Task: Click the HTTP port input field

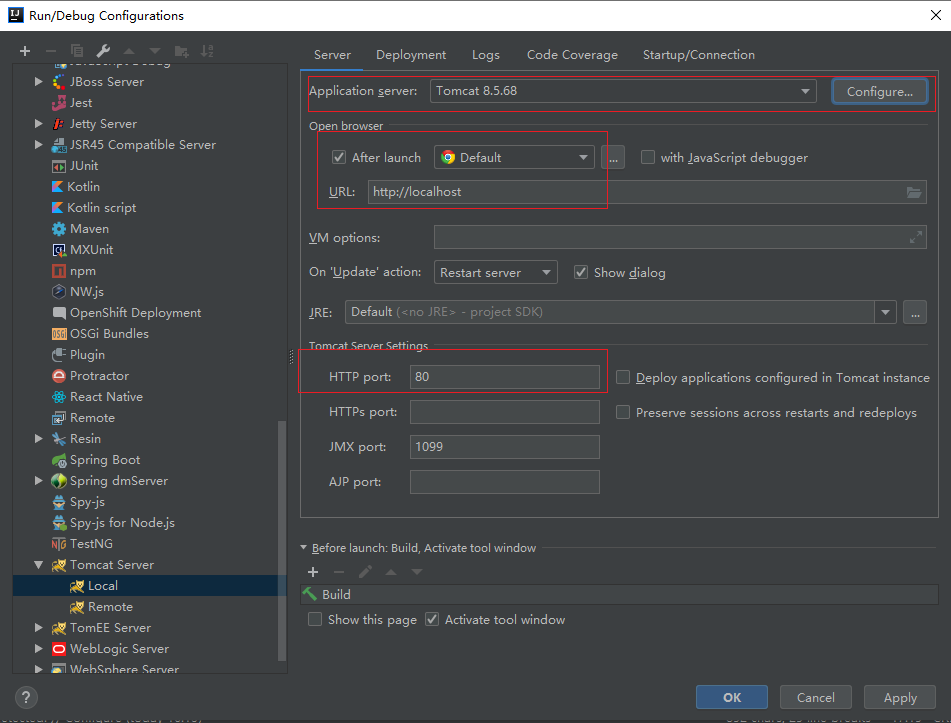Action: tap(505, 377)
